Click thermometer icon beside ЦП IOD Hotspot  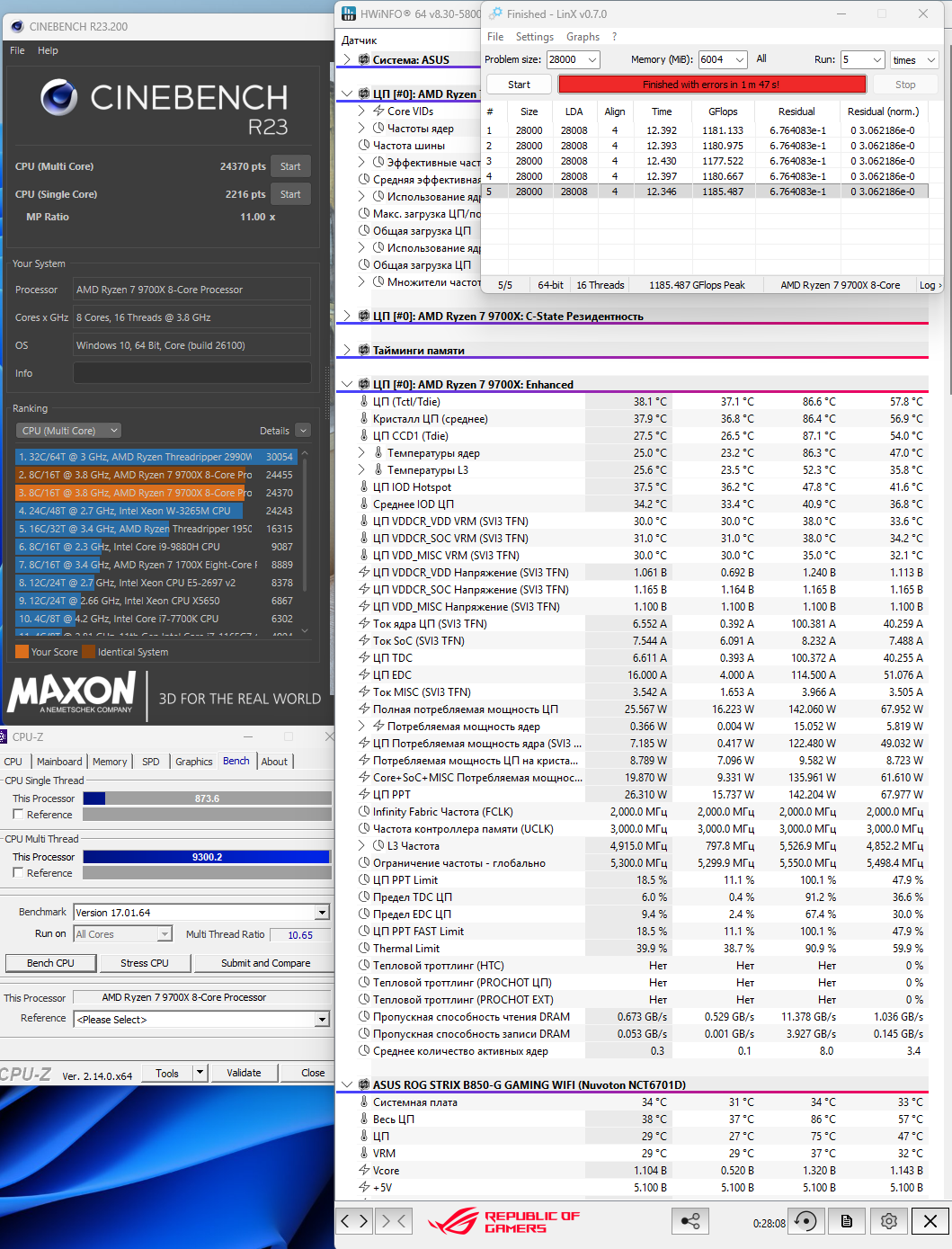[364, 487]
